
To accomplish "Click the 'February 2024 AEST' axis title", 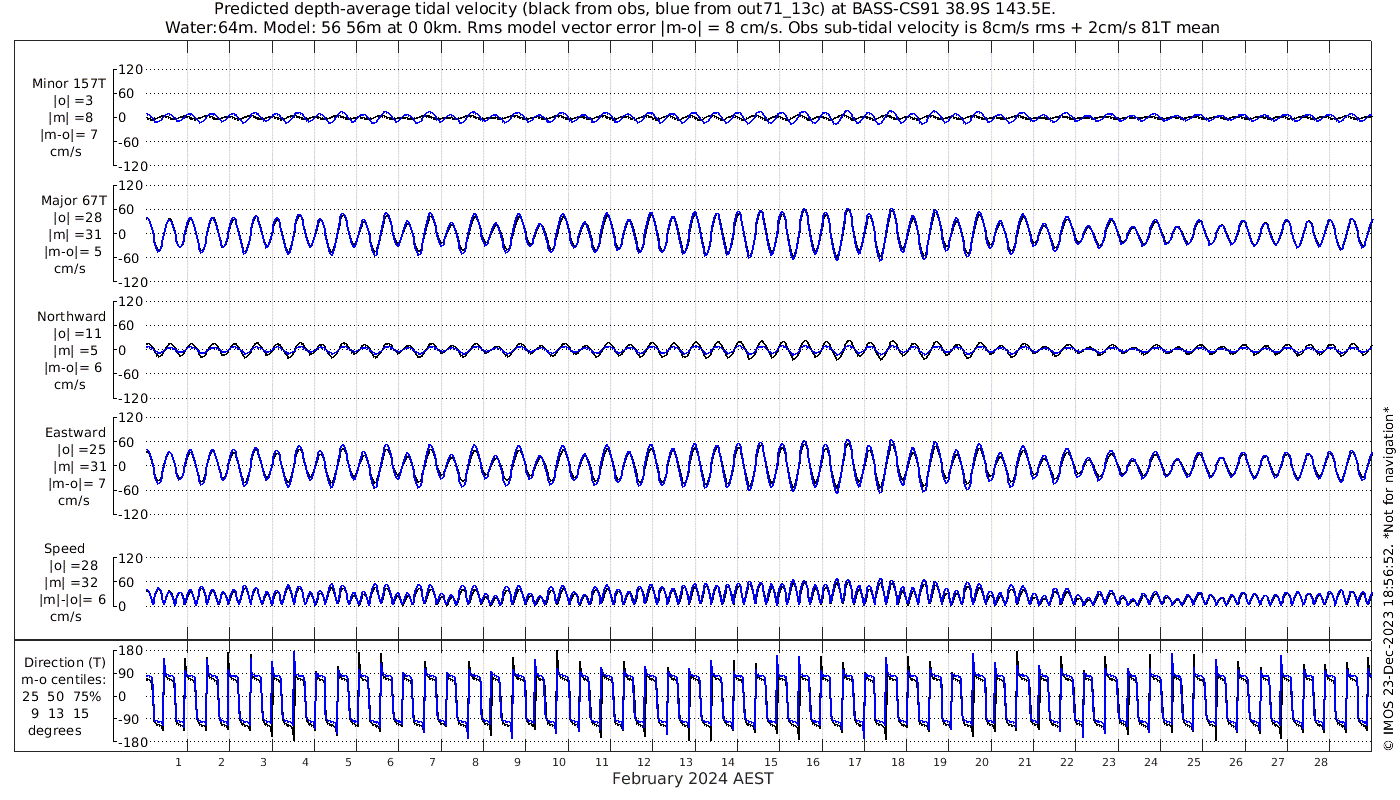I will pyautogui.click(x=692, y=779).
